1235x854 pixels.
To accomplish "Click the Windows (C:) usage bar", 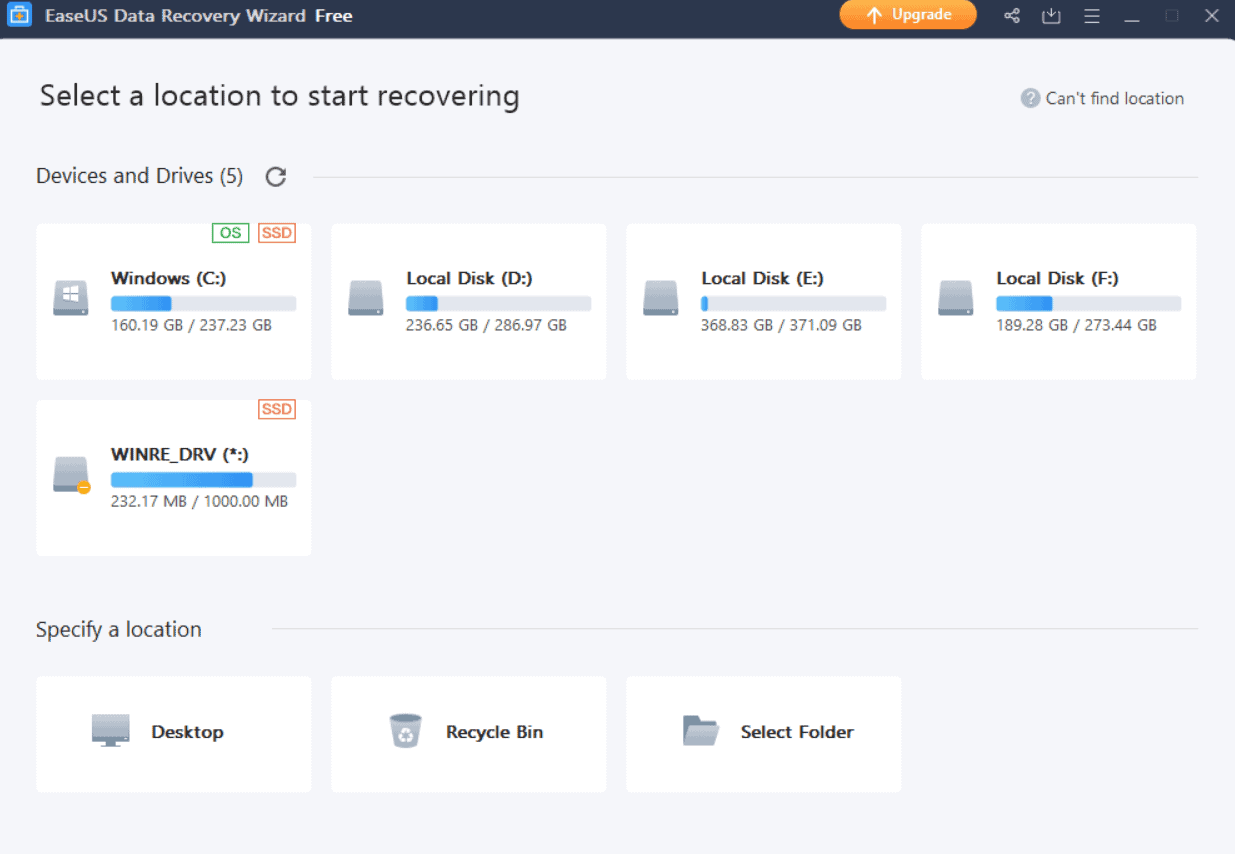I will (203, 303).
